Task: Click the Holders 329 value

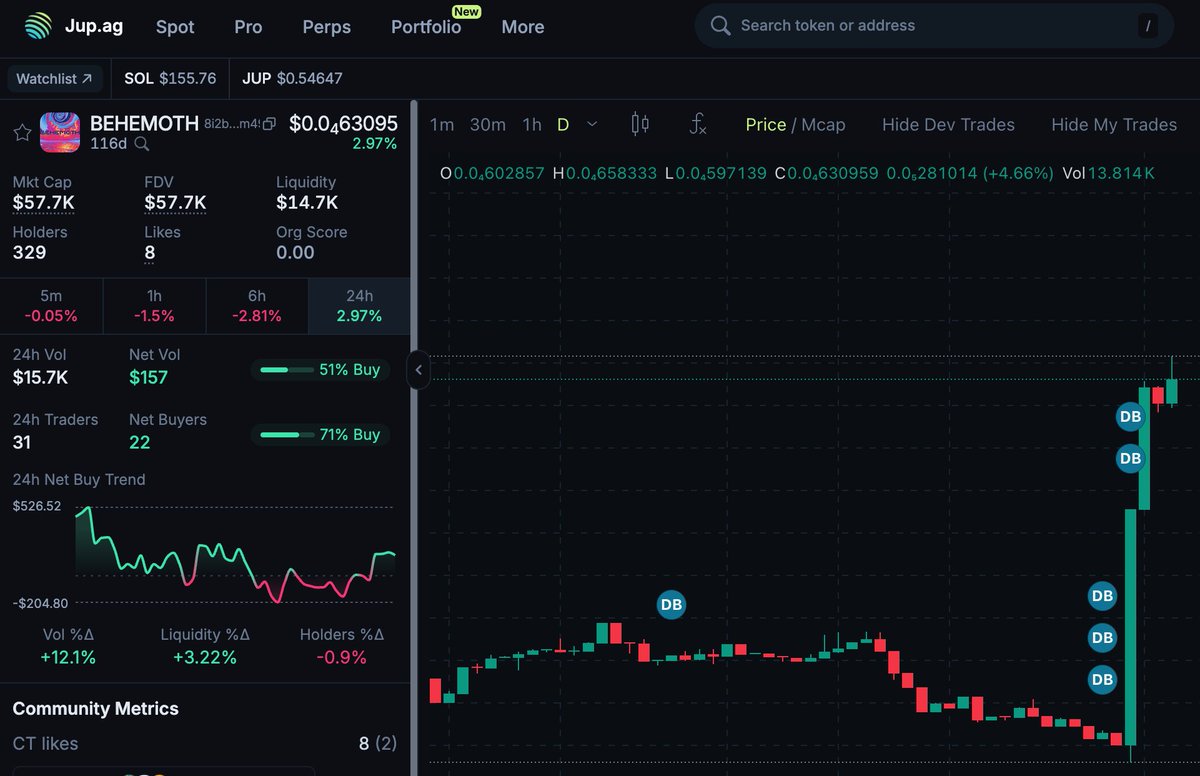Action: click(29, 252)
